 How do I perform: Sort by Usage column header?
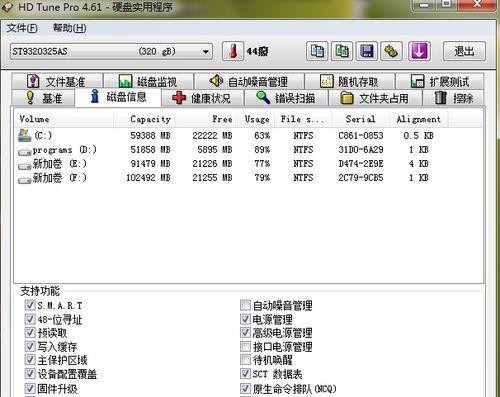256,119
